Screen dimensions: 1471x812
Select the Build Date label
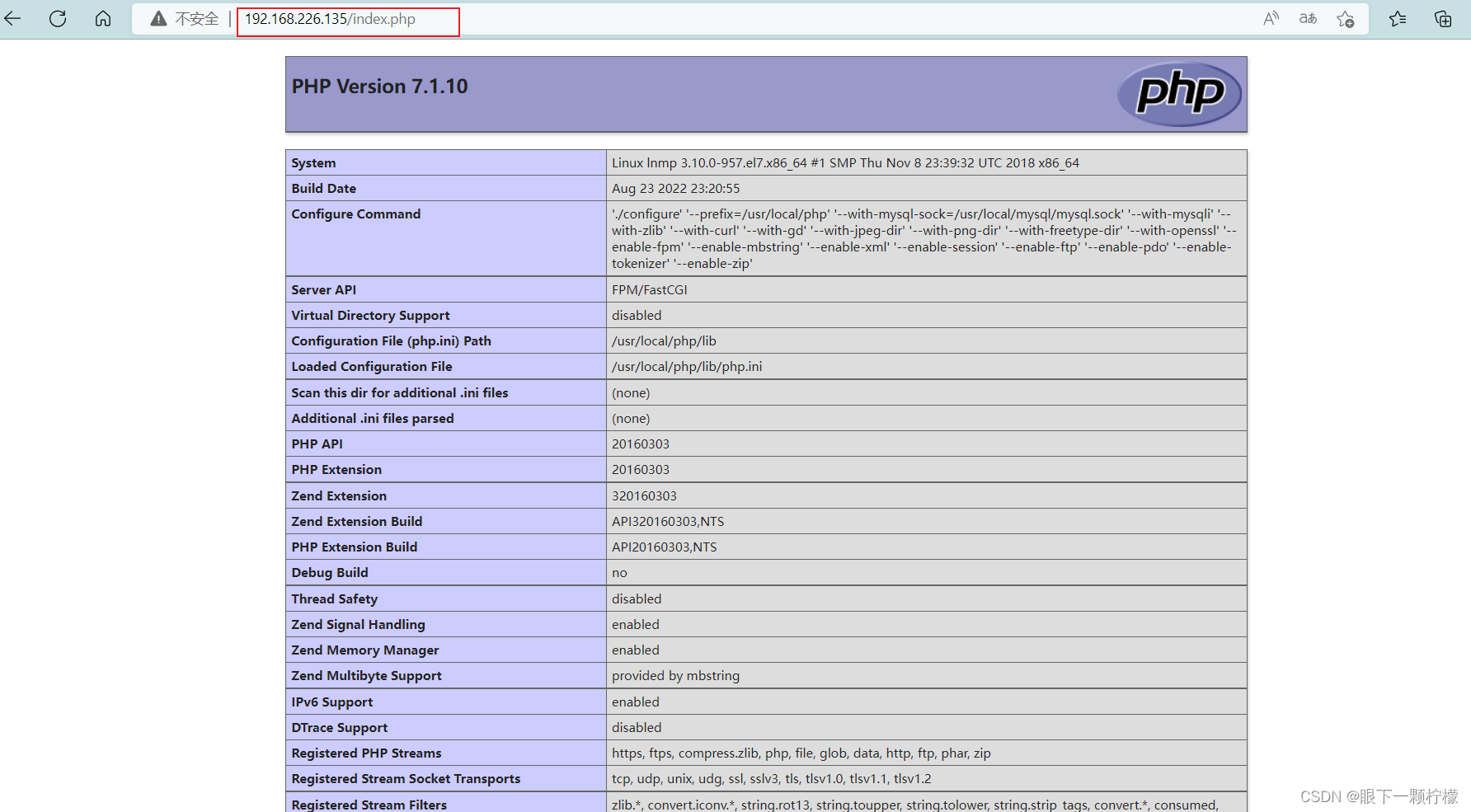pyautogui.click(x=323, y=189)
